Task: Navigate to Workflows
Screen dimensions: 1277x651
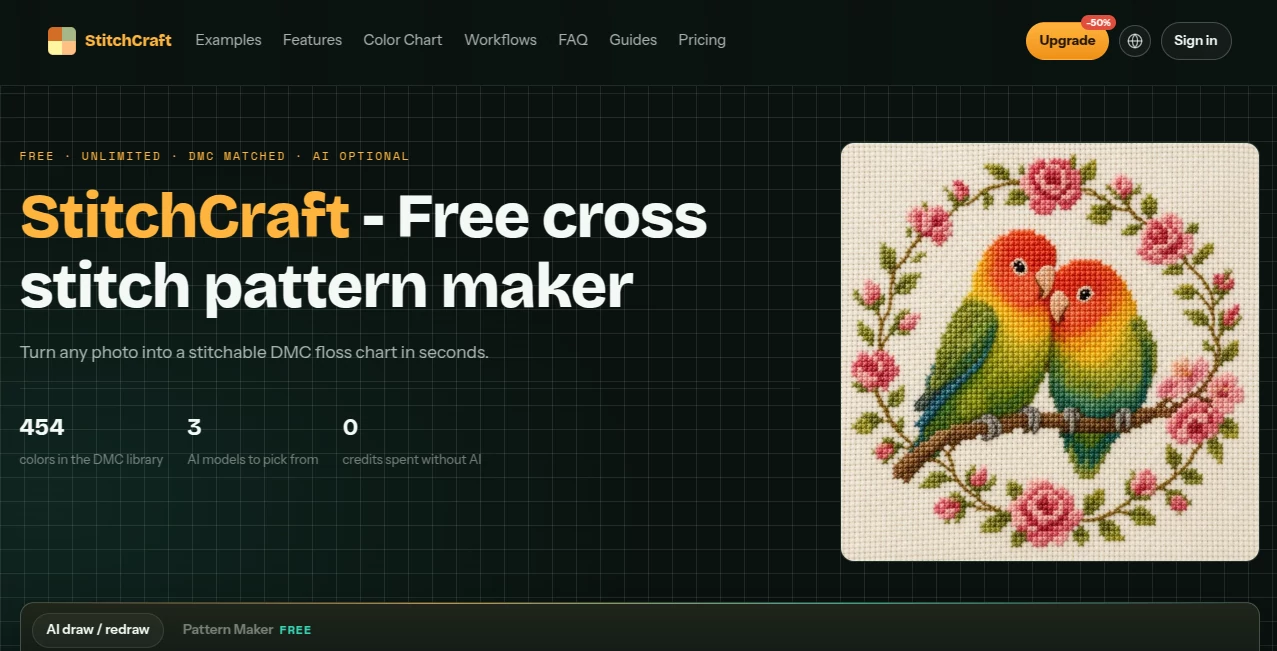Action: click(500, 40)
